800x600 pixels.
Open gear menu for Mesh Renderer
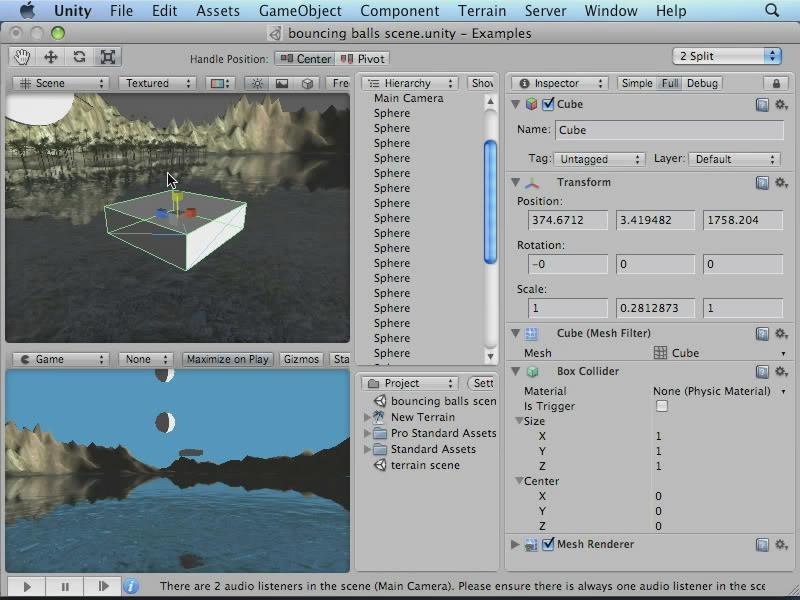click(781, 544)
